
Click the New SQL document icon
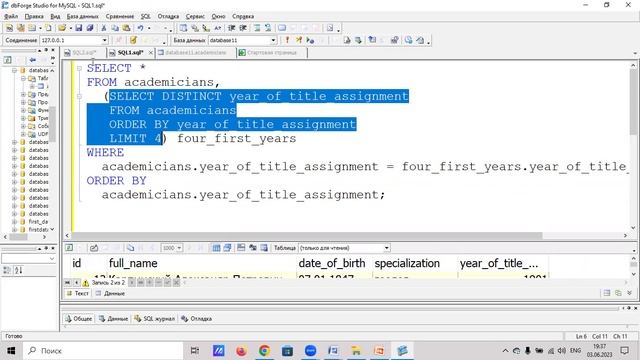[9, 28]
